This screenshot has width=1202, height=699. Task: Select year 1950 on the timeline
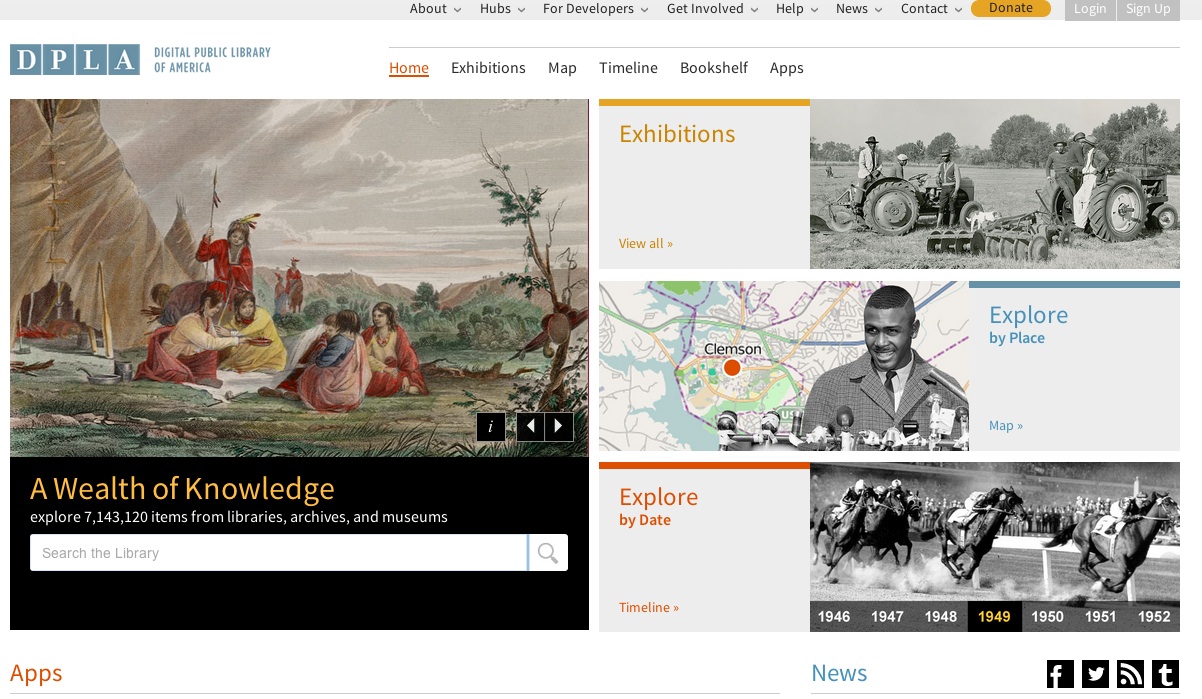click(1048, 617)
